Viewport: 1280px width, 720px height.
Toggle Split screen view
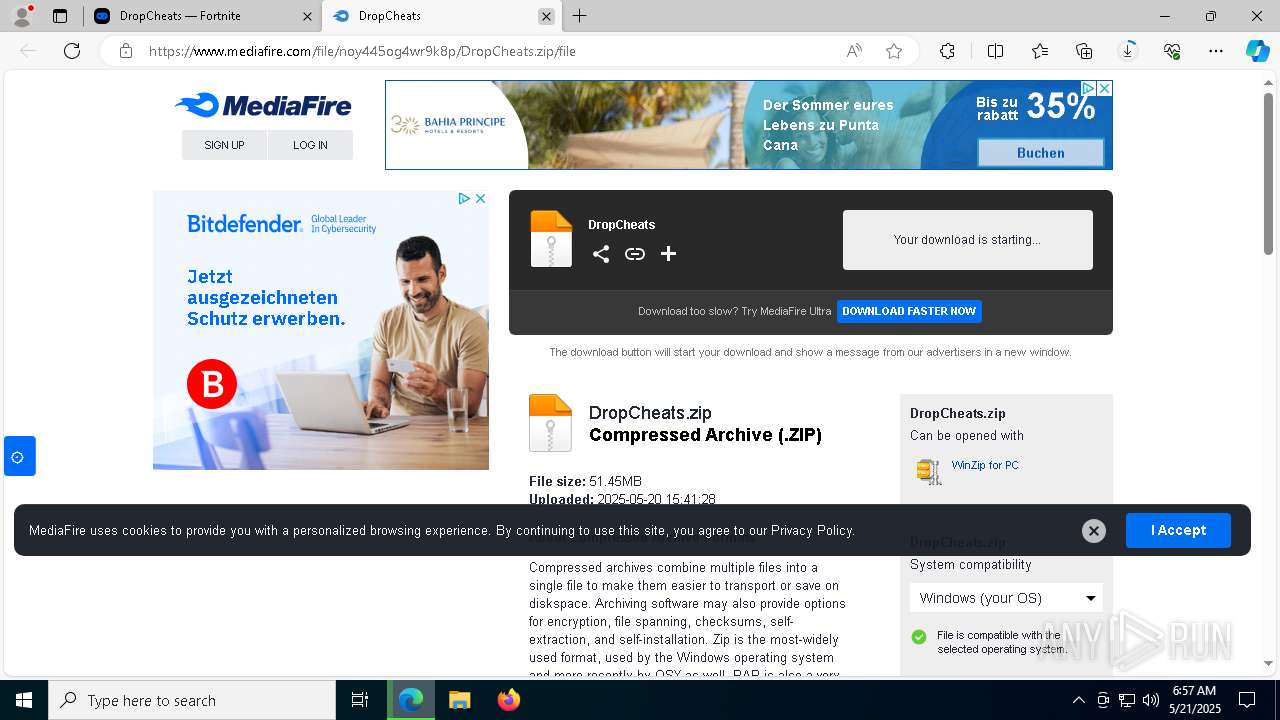995,51
